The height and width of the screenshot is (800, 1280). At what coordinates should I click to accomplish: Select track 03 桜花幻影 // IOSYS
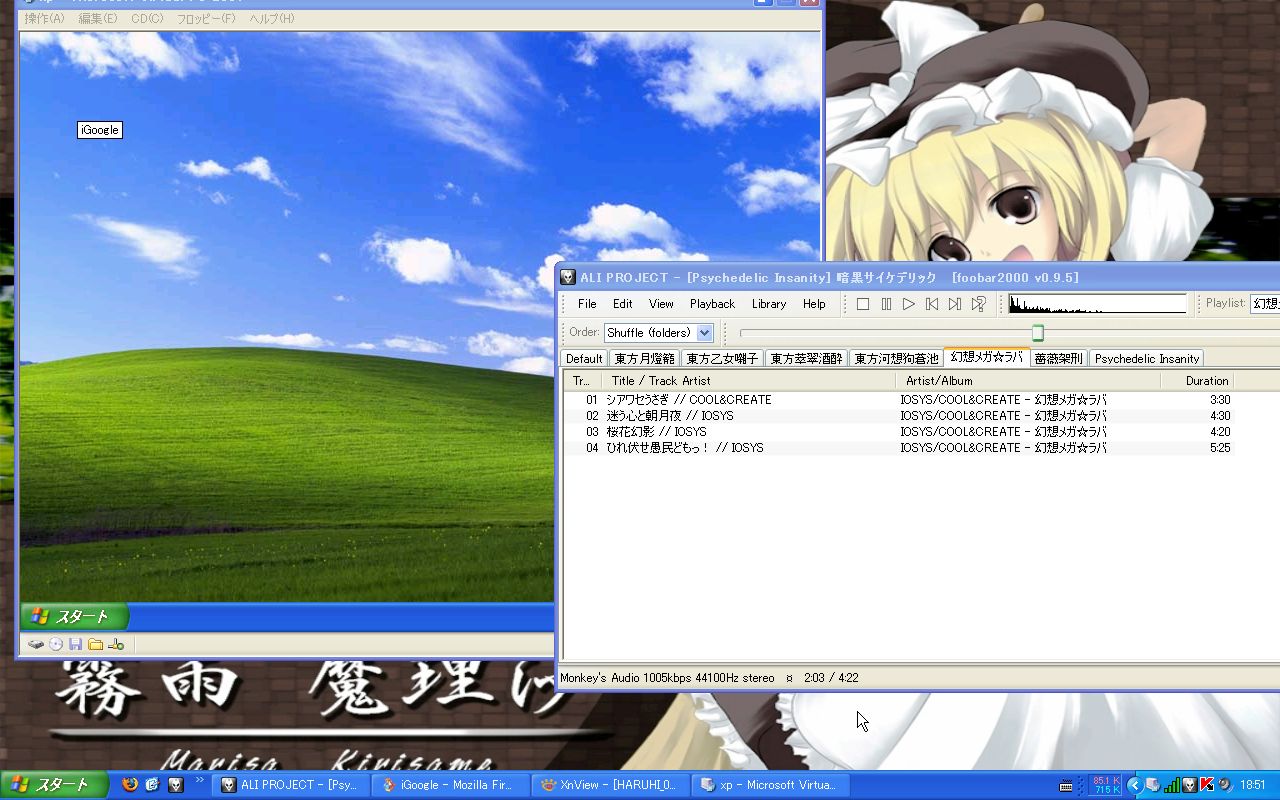(x=899, y=432)
